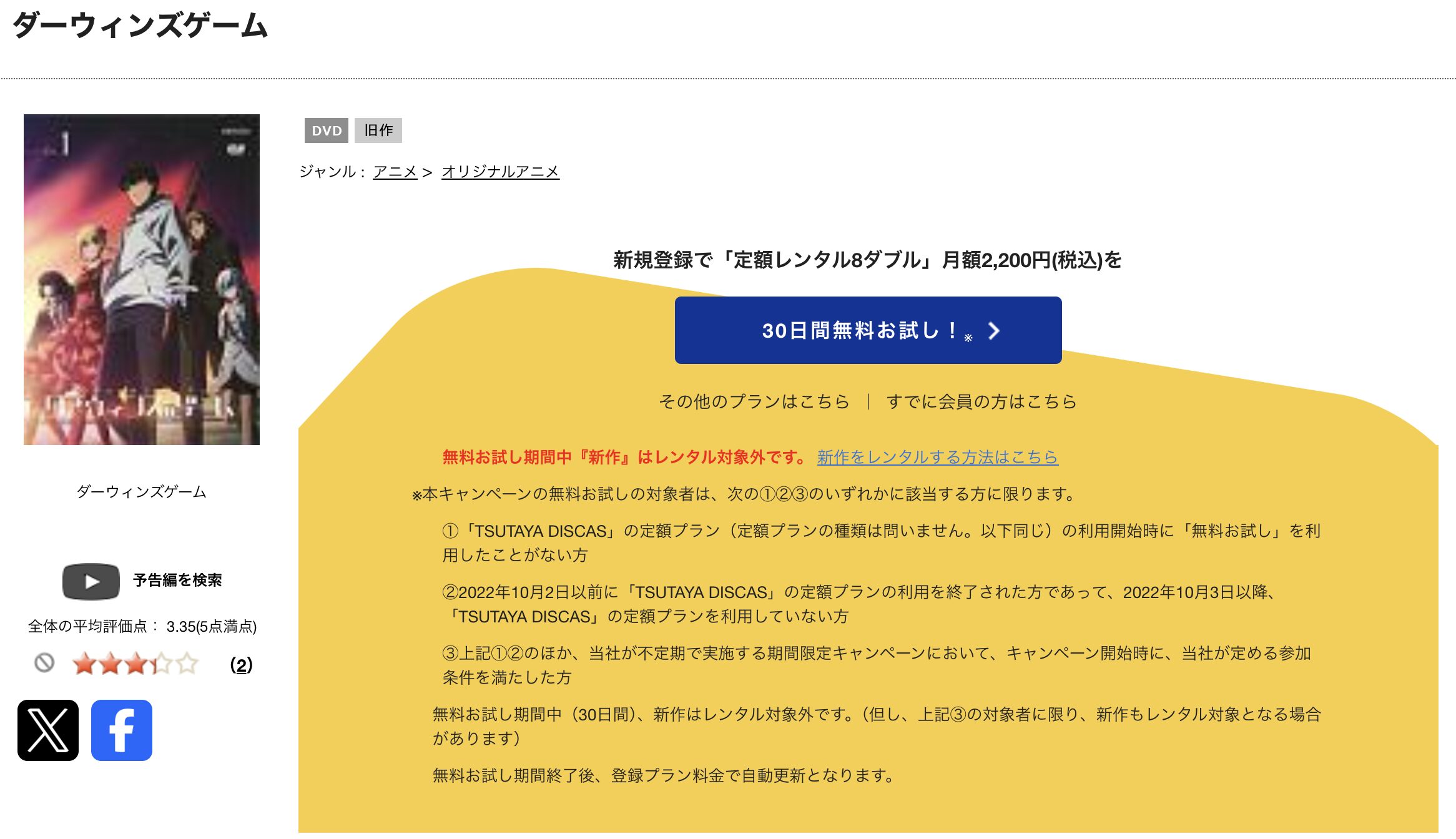The height and width of the screenshot is (839, 1456).
Task: Click the red 無料お試し期間中『新作』 warning text
Action: (x=625, y=457)
